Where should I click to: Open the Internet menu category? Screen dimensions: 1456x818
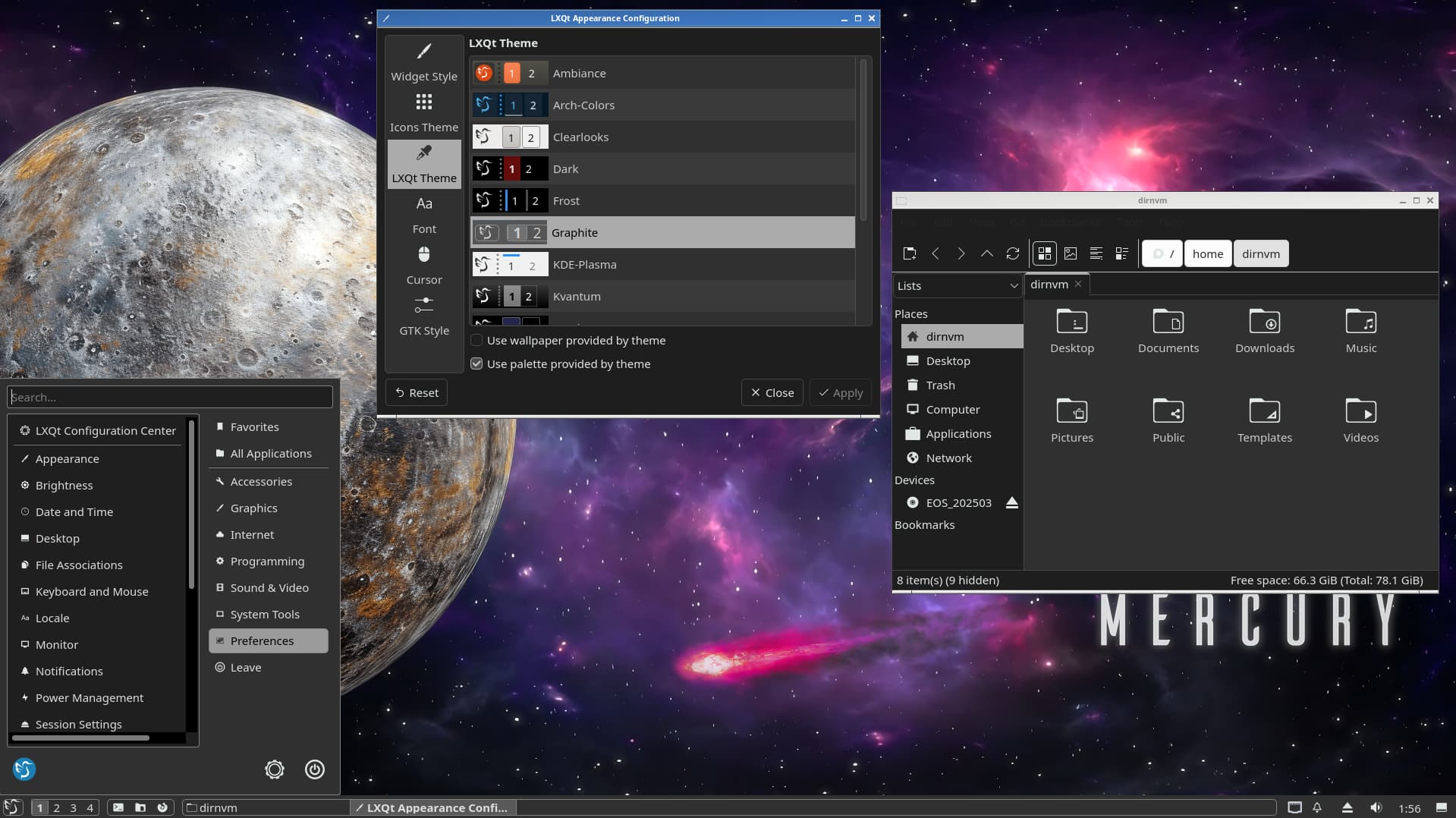coord(269,534)
